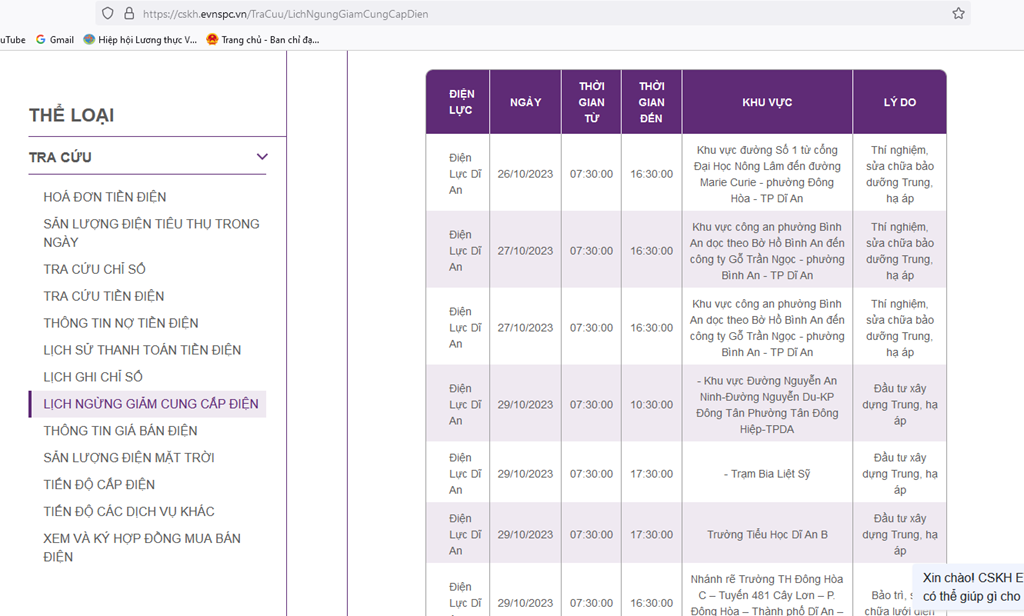This screenshot has width=1024, height=616.
Task: Open TIẾN ĐỘ CÁC DỊCH VỤ KHÁC
Action: point(129,511)
